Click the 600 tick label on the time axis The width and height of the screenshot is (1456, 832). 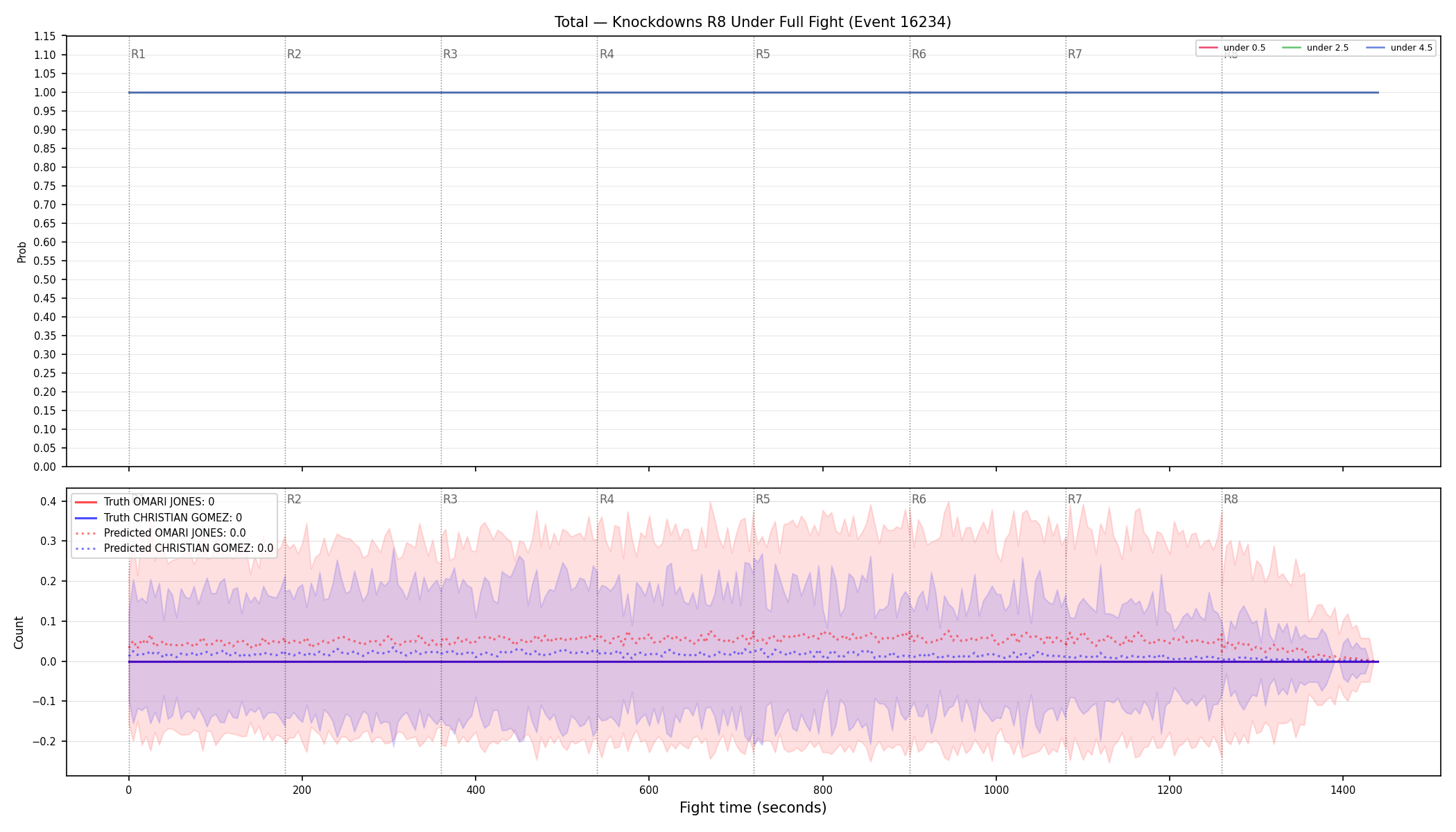649,790
